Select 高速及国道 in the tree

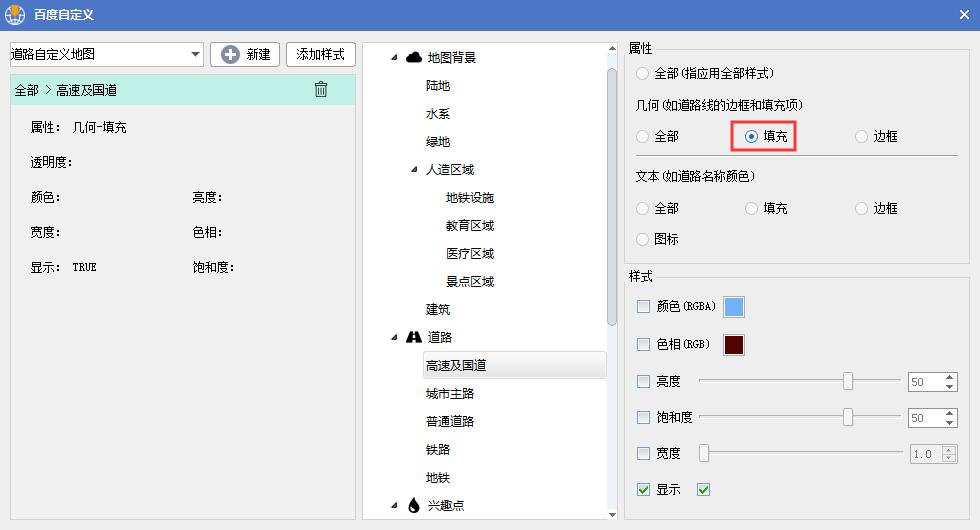[x=514, y=365]
